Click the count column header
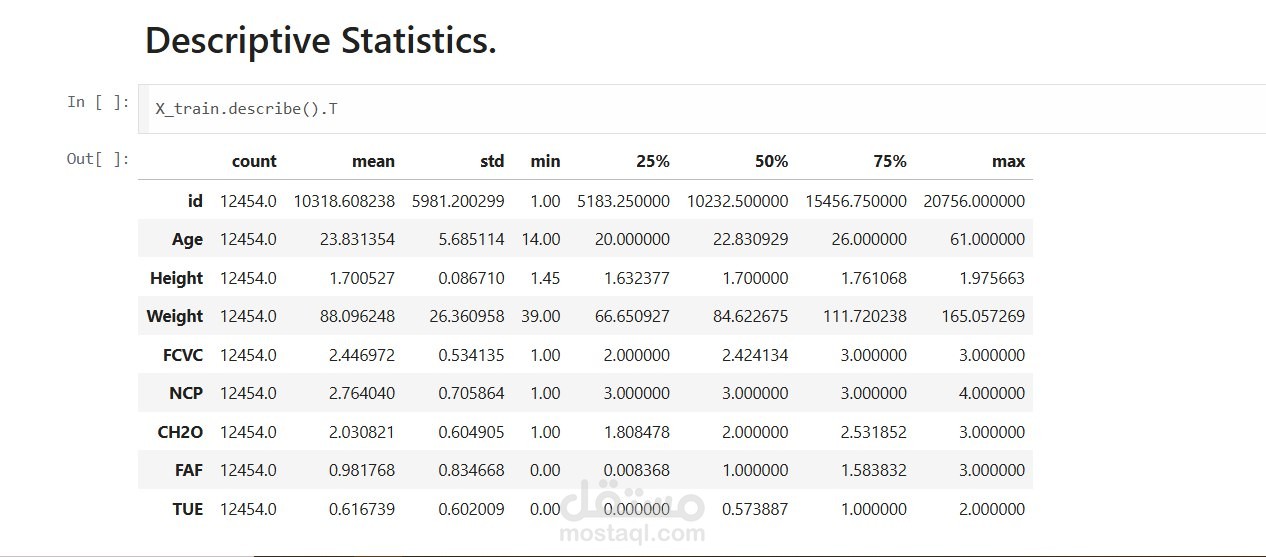 (254, 161)
